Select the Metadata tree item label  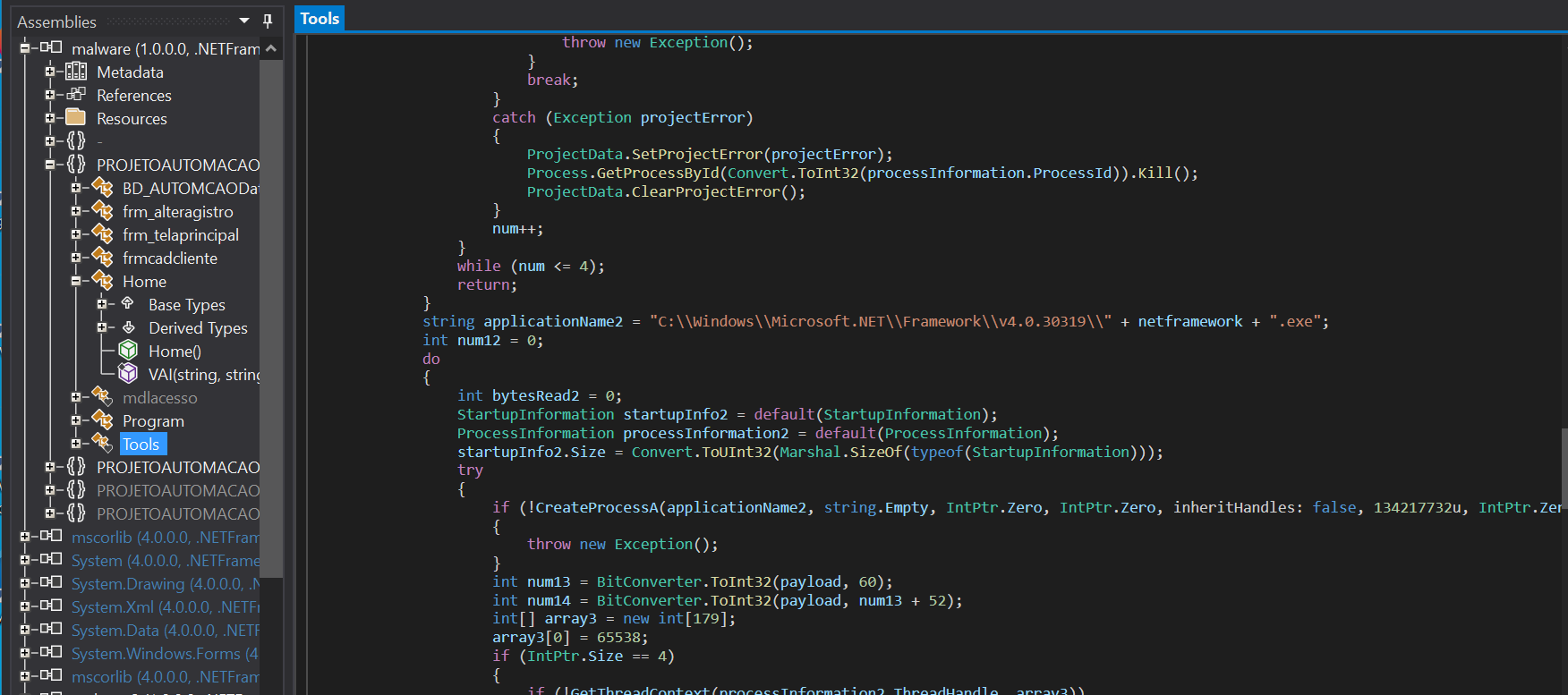click(x=130, y=72)
